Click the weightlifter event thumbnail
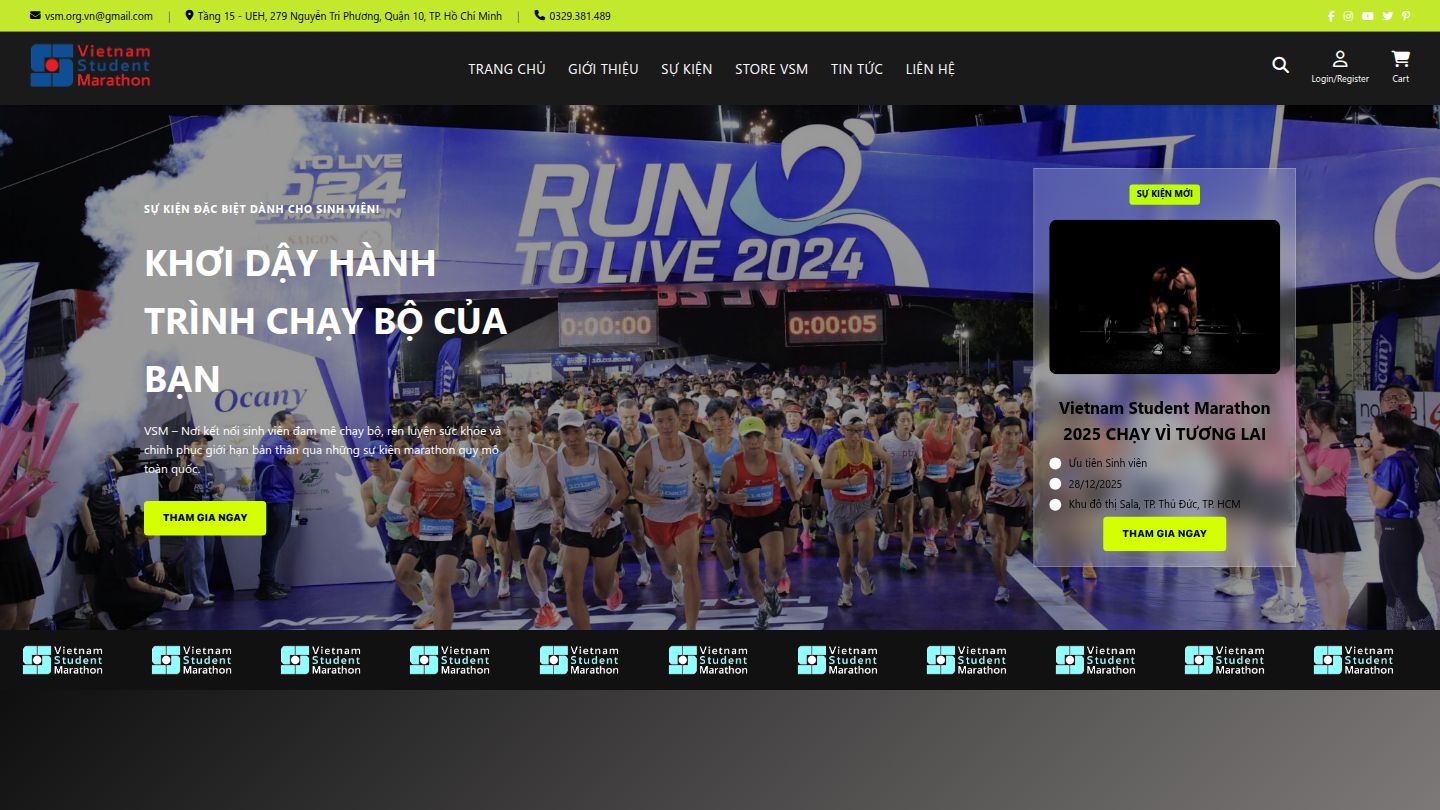This screenshot has width=1440, height=810. pos(1164,297)
